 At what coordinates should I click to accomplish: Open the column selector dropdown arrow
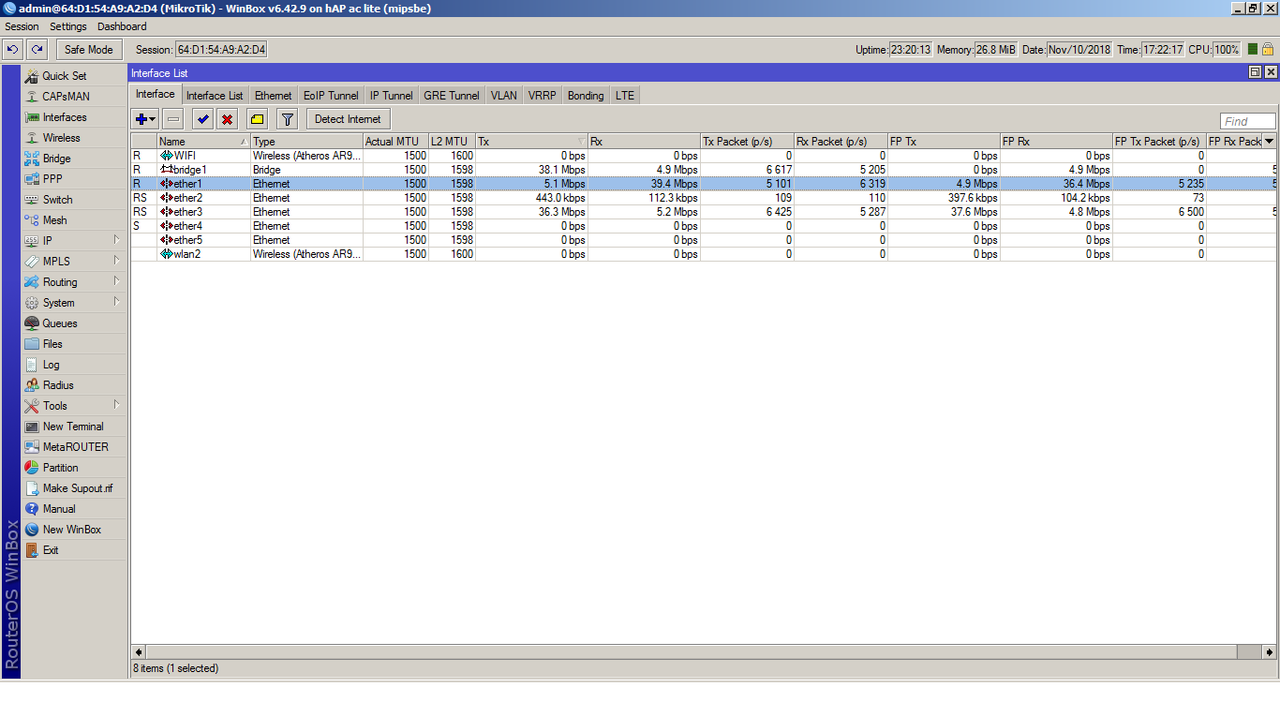(1270, 141)
